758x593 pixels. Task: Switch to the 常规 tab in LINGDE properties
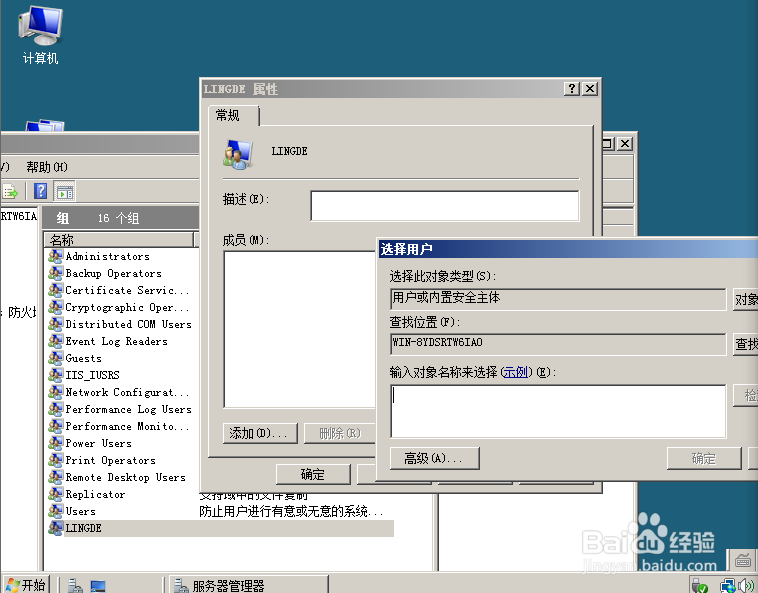click(x=233, y=116)
